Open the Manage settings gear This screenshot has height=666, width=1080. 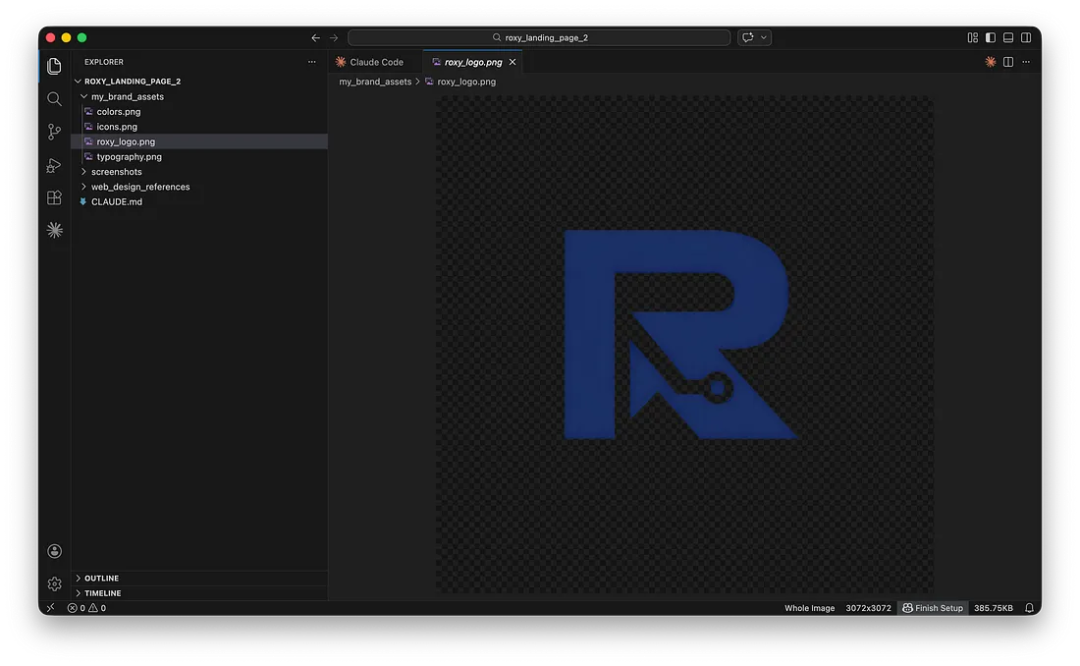point(54,584)
